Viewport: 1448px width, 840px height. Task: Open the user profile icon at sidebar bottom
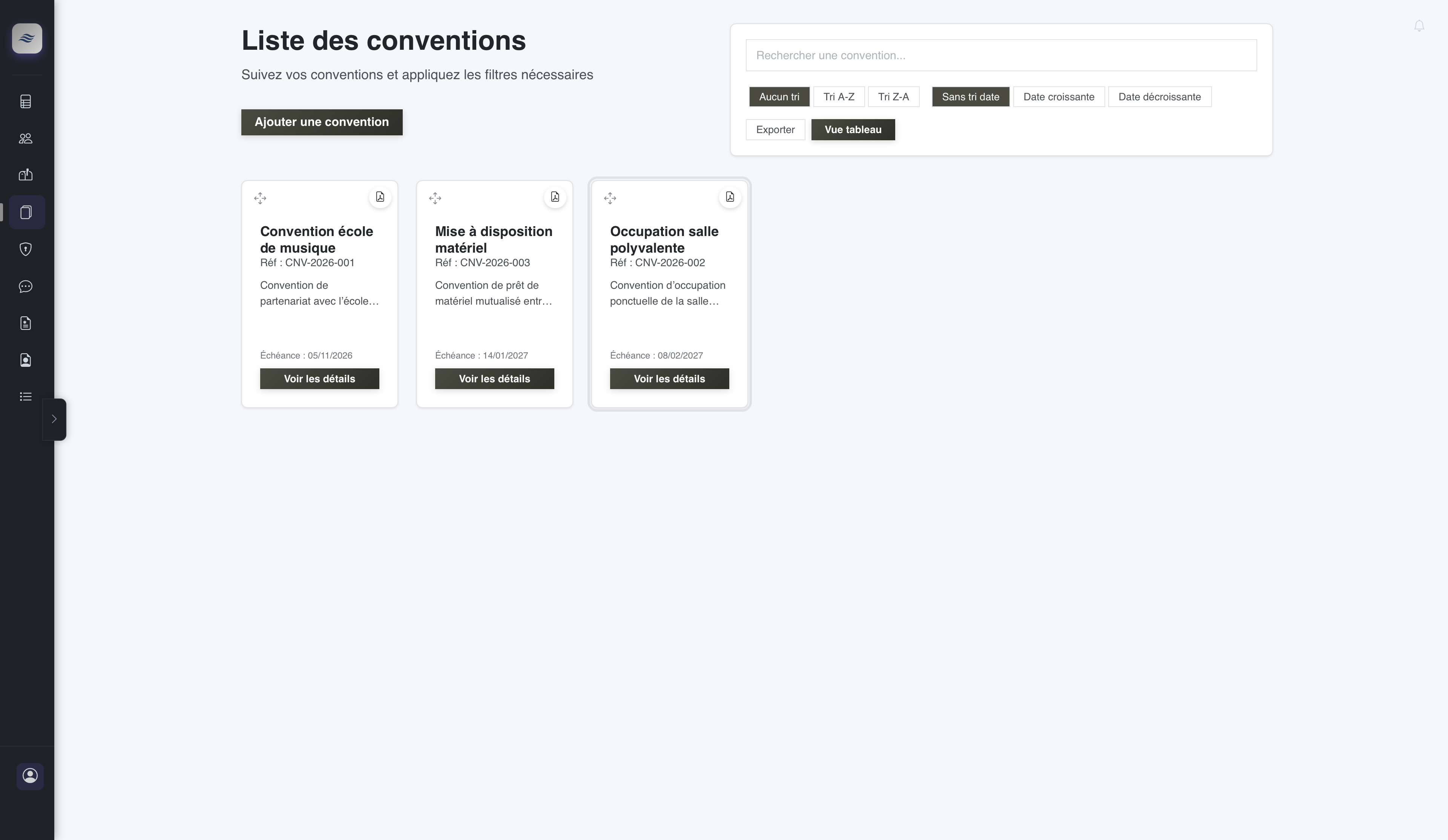pyautogui.click(x=30, y=776)
